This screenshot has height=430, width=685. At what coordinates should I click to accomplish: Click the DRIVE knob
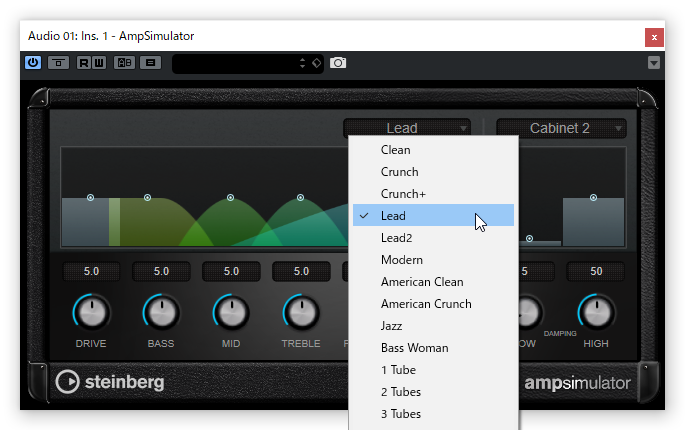coord(91,312)
